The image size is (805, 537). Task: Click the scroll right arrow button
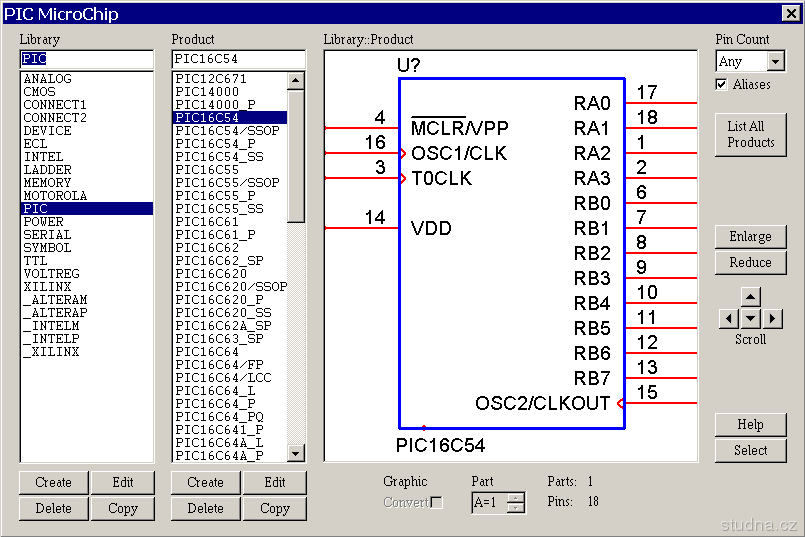pyautogui.click(x=773, y=319)
